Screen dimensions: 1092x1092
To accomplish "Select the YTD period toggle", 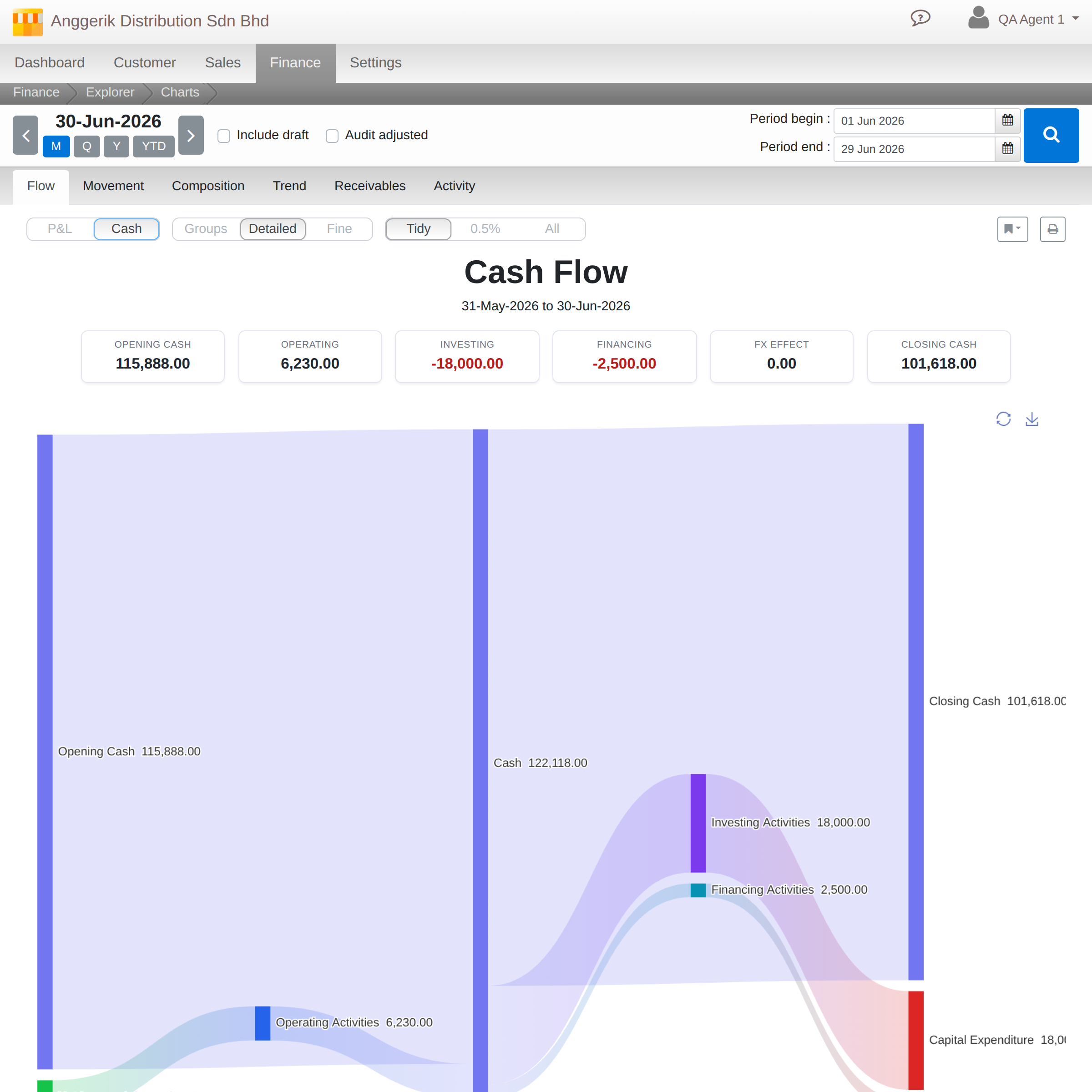I will 154,147.
